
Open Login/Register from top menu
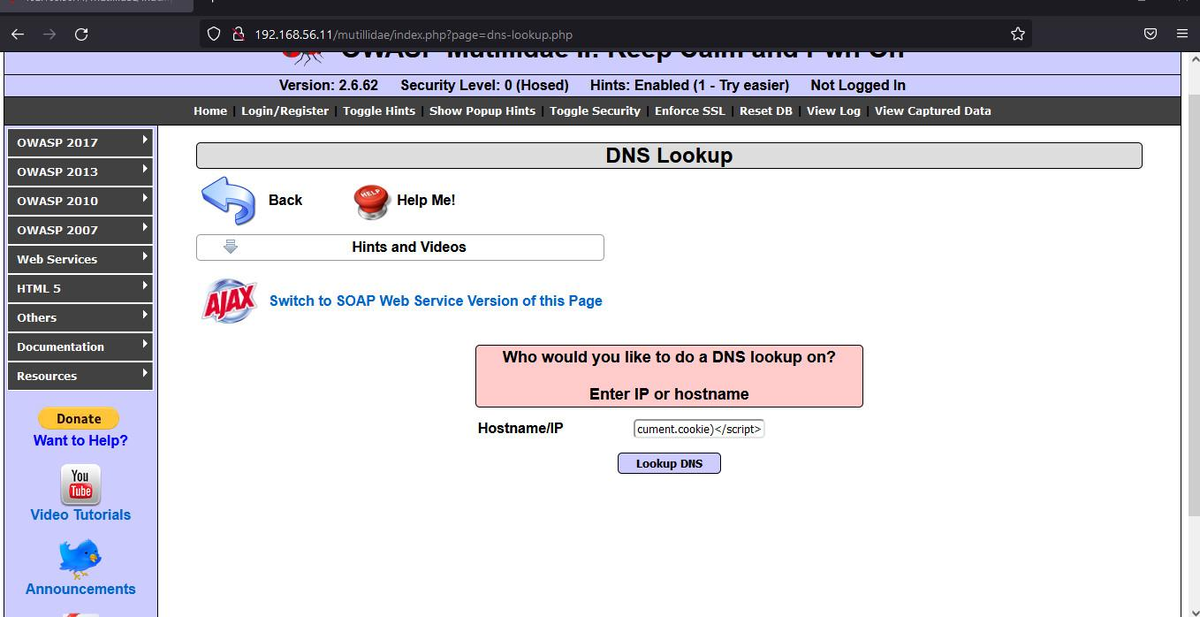coord(285,111)
